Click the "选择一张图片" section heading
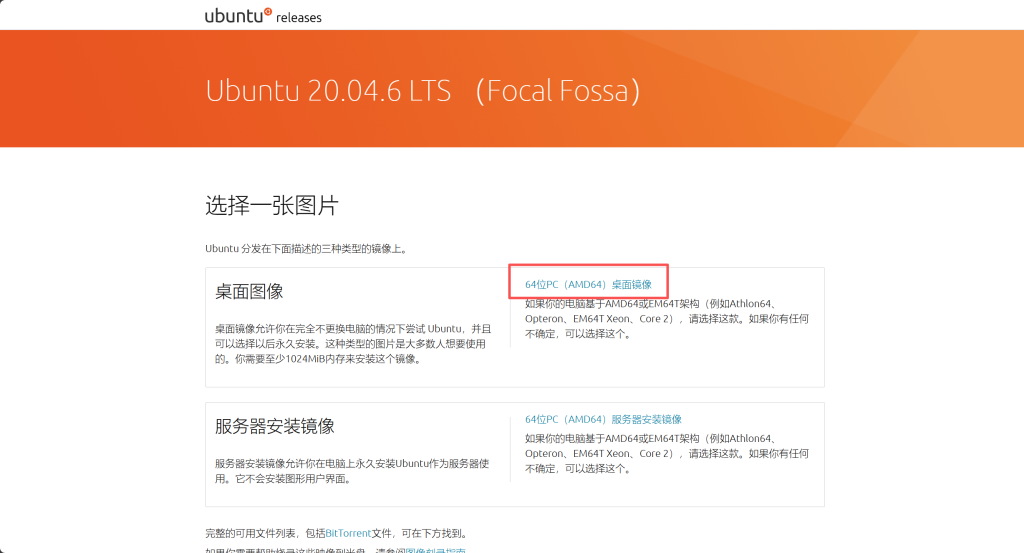This screenshot has height=553, width=1024. pos(272,206)
